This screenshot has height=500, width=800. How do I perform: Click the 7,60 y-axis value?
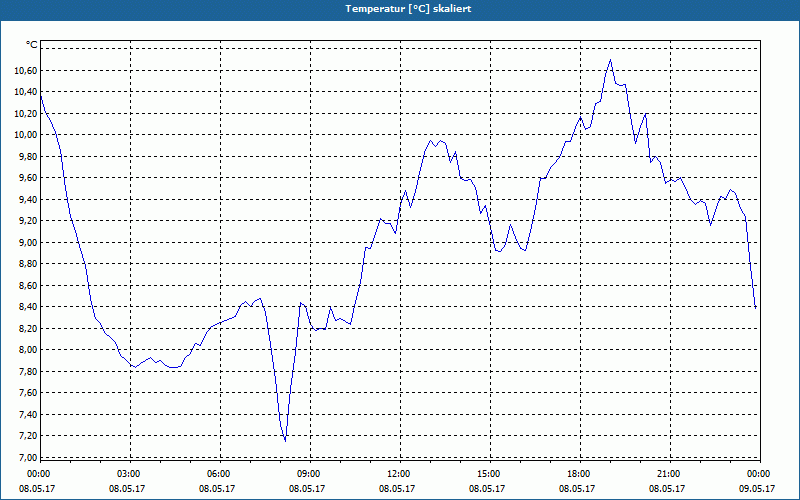(28, 393)
